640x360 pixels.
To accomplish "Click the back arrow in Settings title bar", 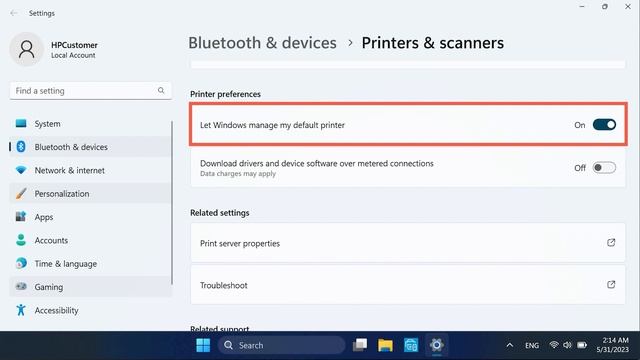I will coord(14,13).
